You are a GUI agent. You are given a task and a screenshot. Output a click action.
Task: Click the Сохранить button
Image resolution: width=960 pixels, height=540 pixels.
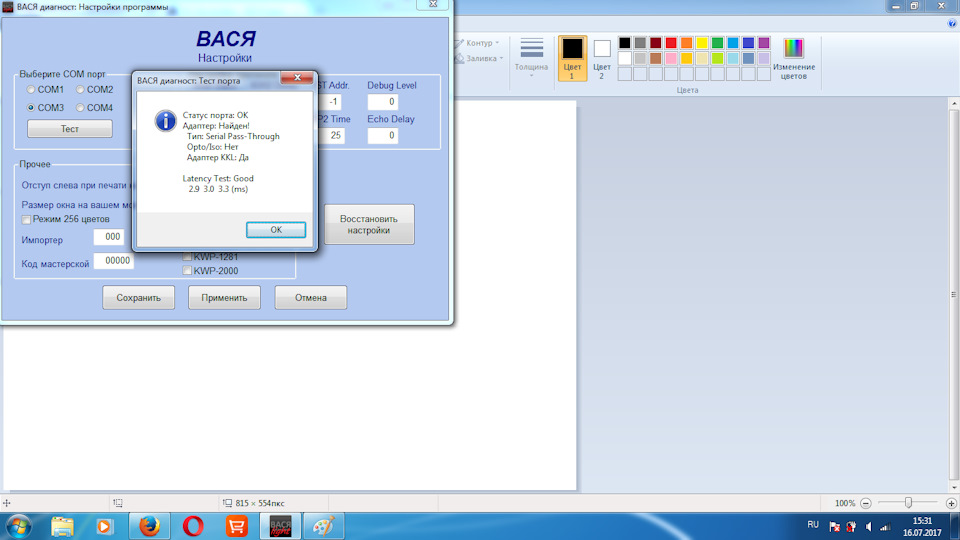coord(138,298)
